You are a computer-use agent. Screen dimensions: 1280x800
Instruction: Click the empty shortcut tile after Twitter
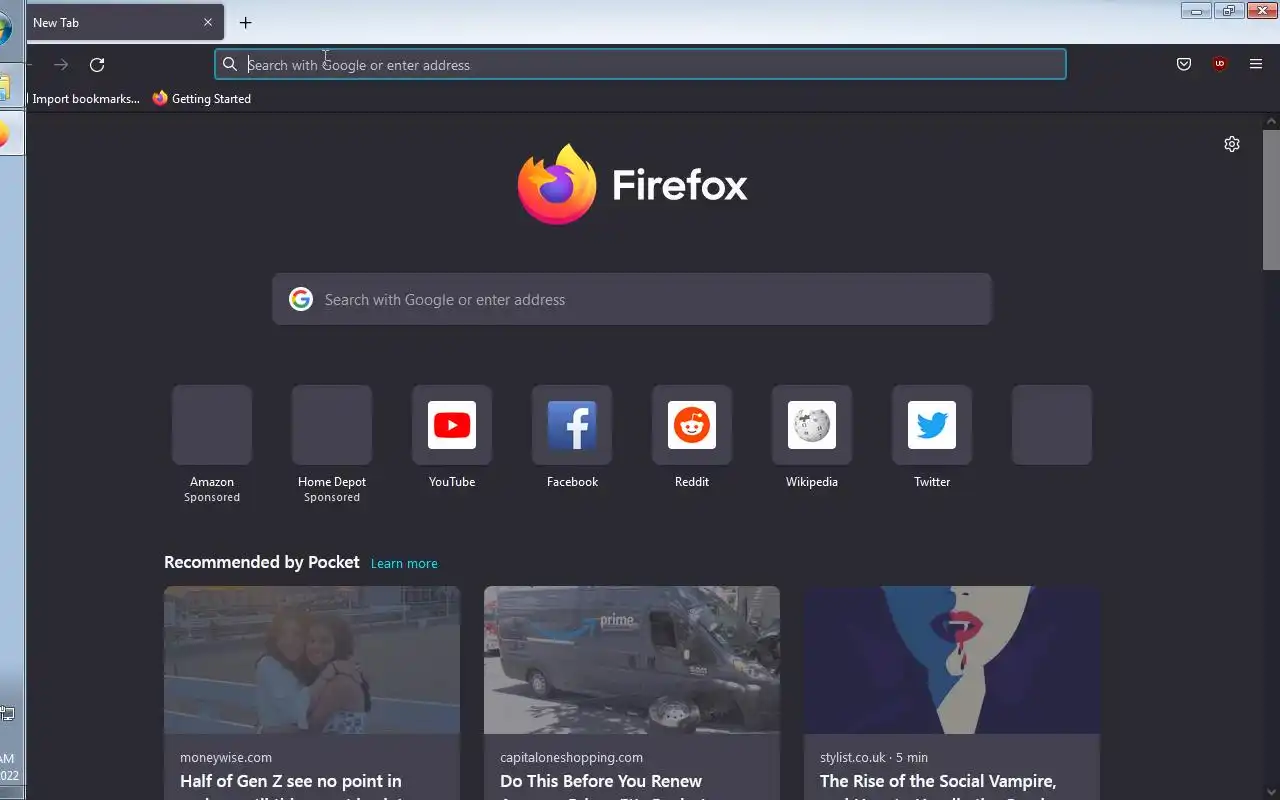point(1052,425)
